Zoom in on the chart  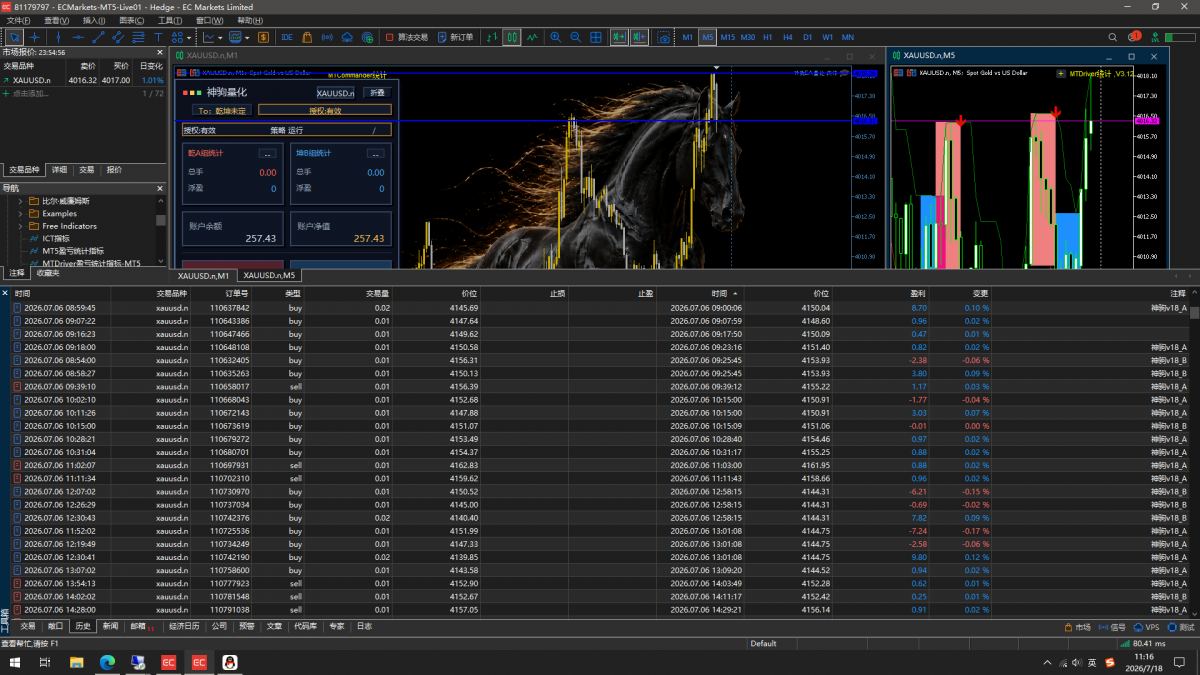point(555,37)
